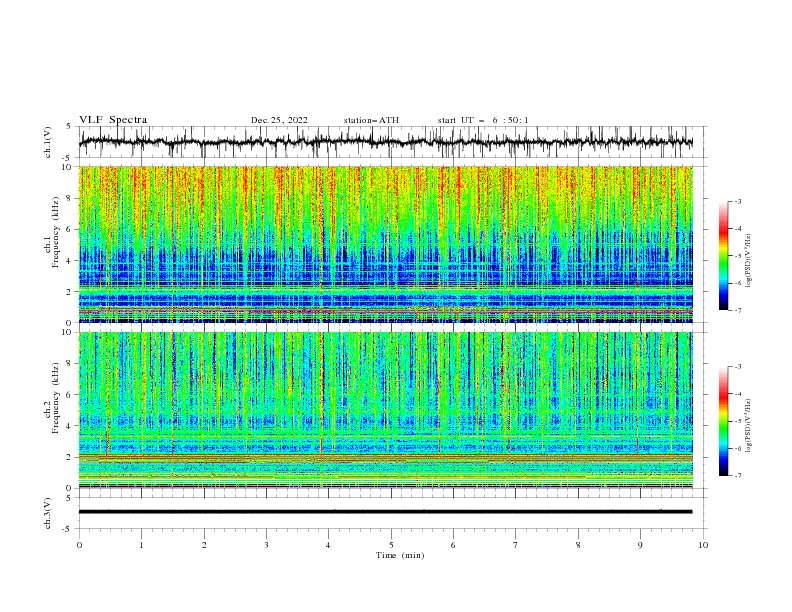
Task: Click the 'VLF Spectra' title text
Action: coord(113,120)
